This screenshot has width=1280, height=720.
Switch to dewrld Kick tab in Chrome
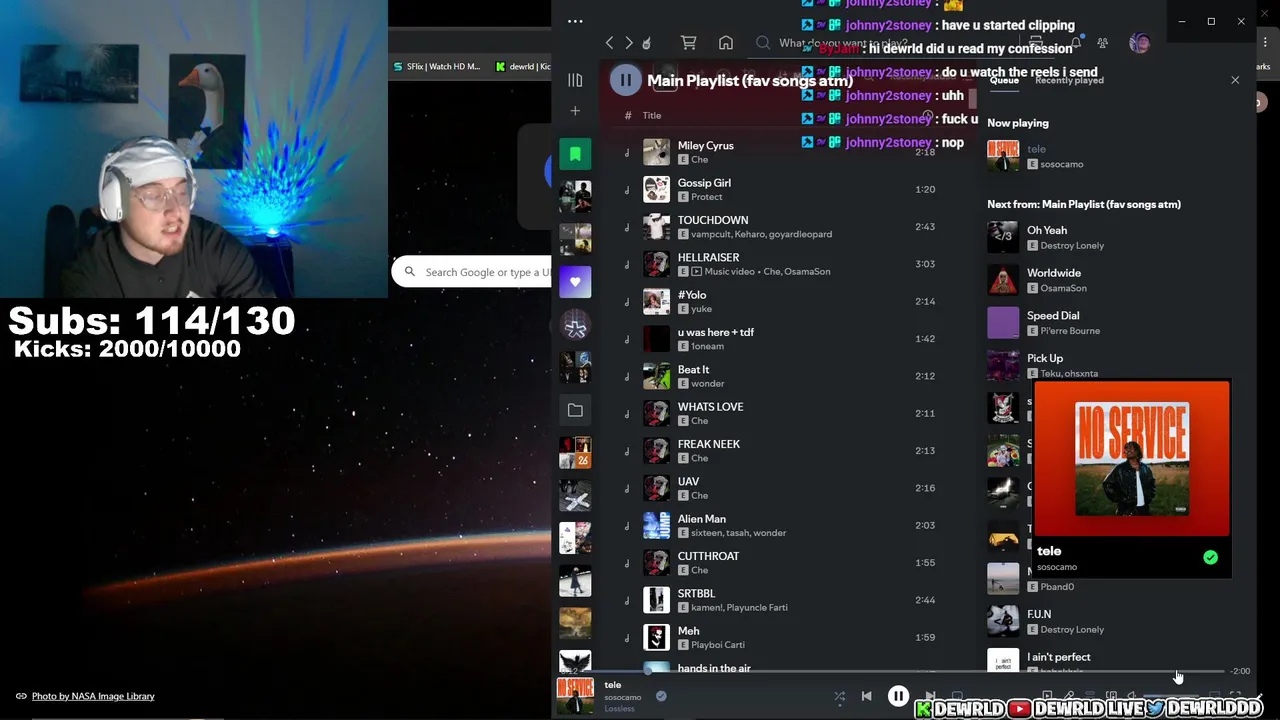(x=522, y=66)
